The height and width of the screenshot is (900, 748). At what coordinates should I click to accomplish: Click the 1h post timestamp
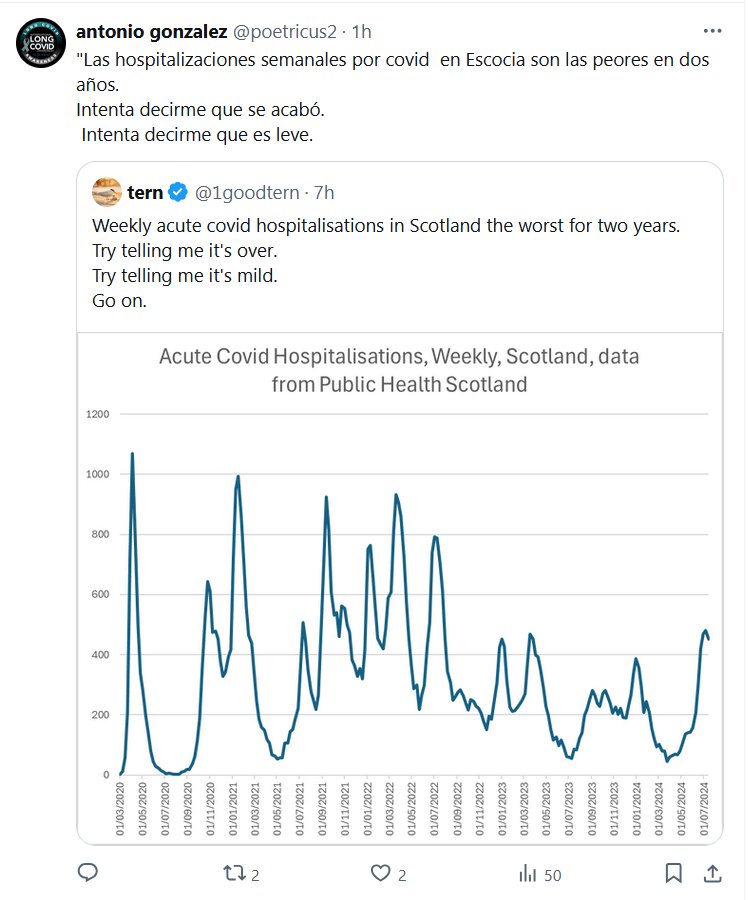[x=362, y=31]
